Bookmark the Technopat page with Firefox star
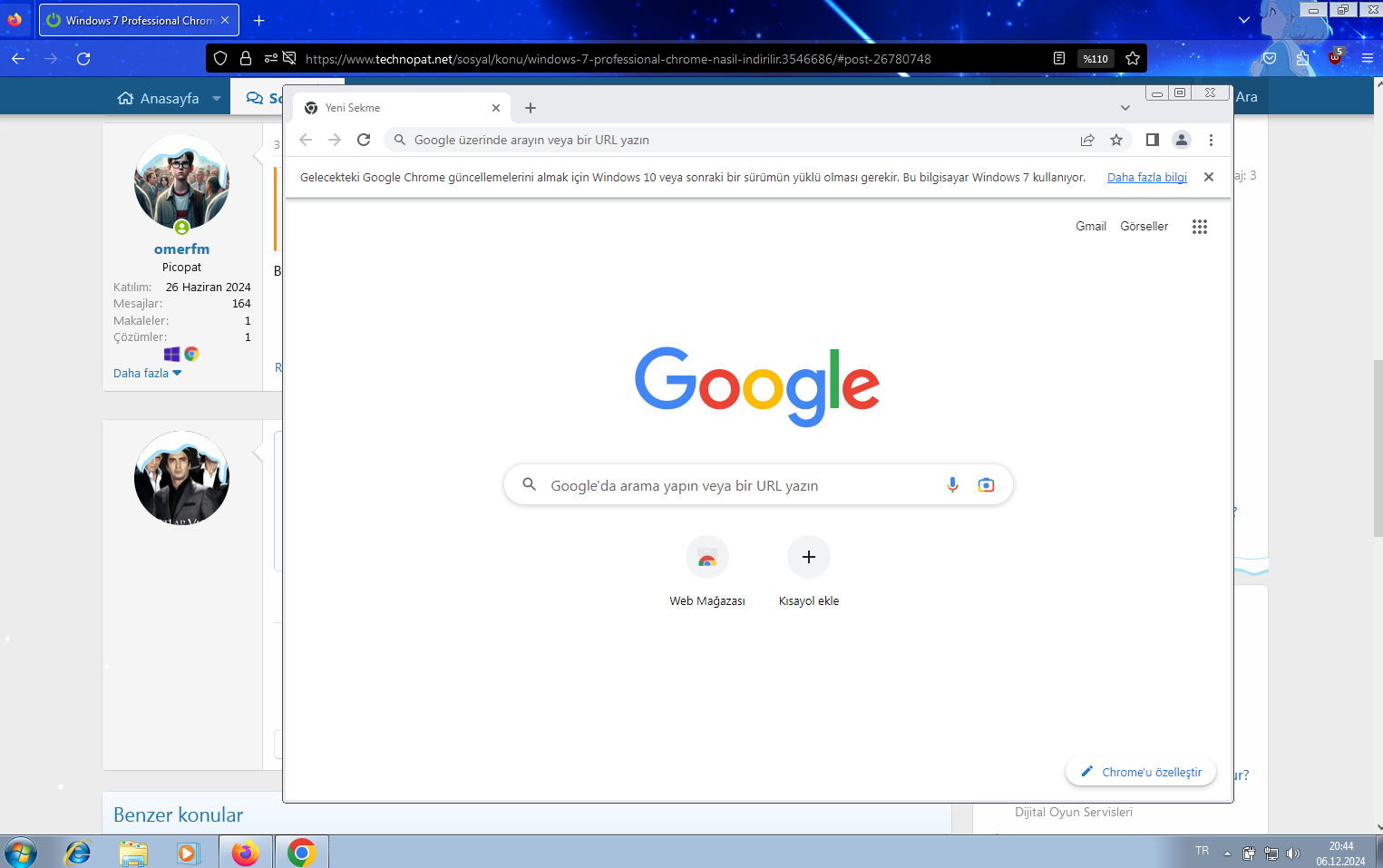Screen dimensions: 1383x868 [1133, 58]
